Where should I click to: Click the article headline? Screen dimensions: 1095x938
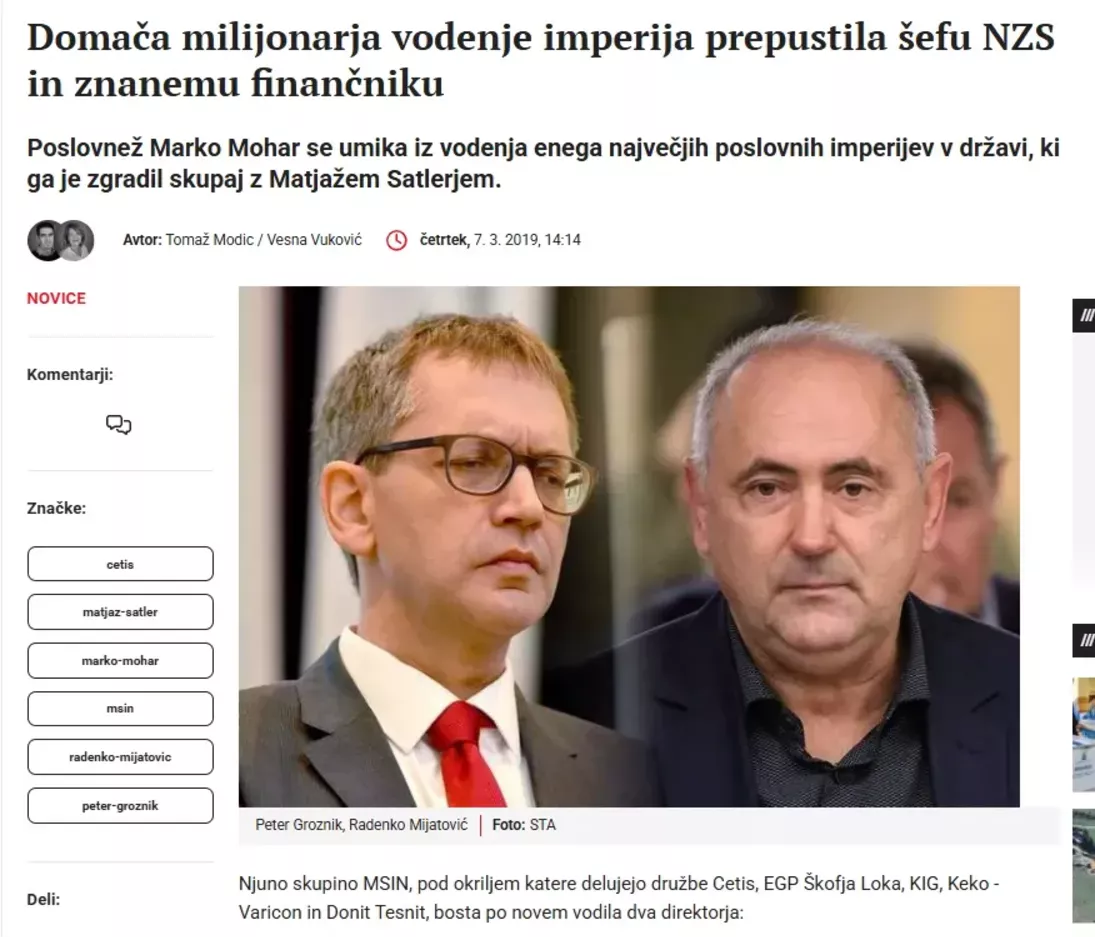[x=541, y=61]
